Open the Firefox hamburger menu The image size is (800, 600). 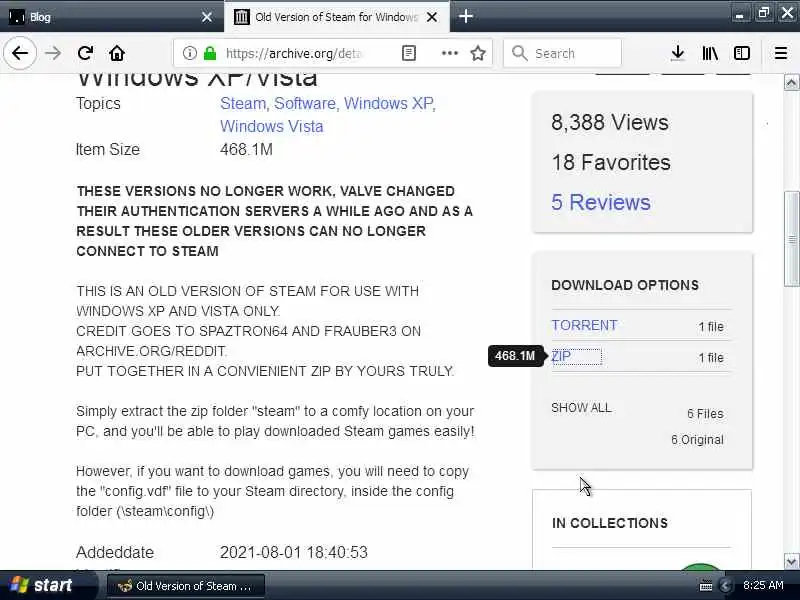pos(781,53)
